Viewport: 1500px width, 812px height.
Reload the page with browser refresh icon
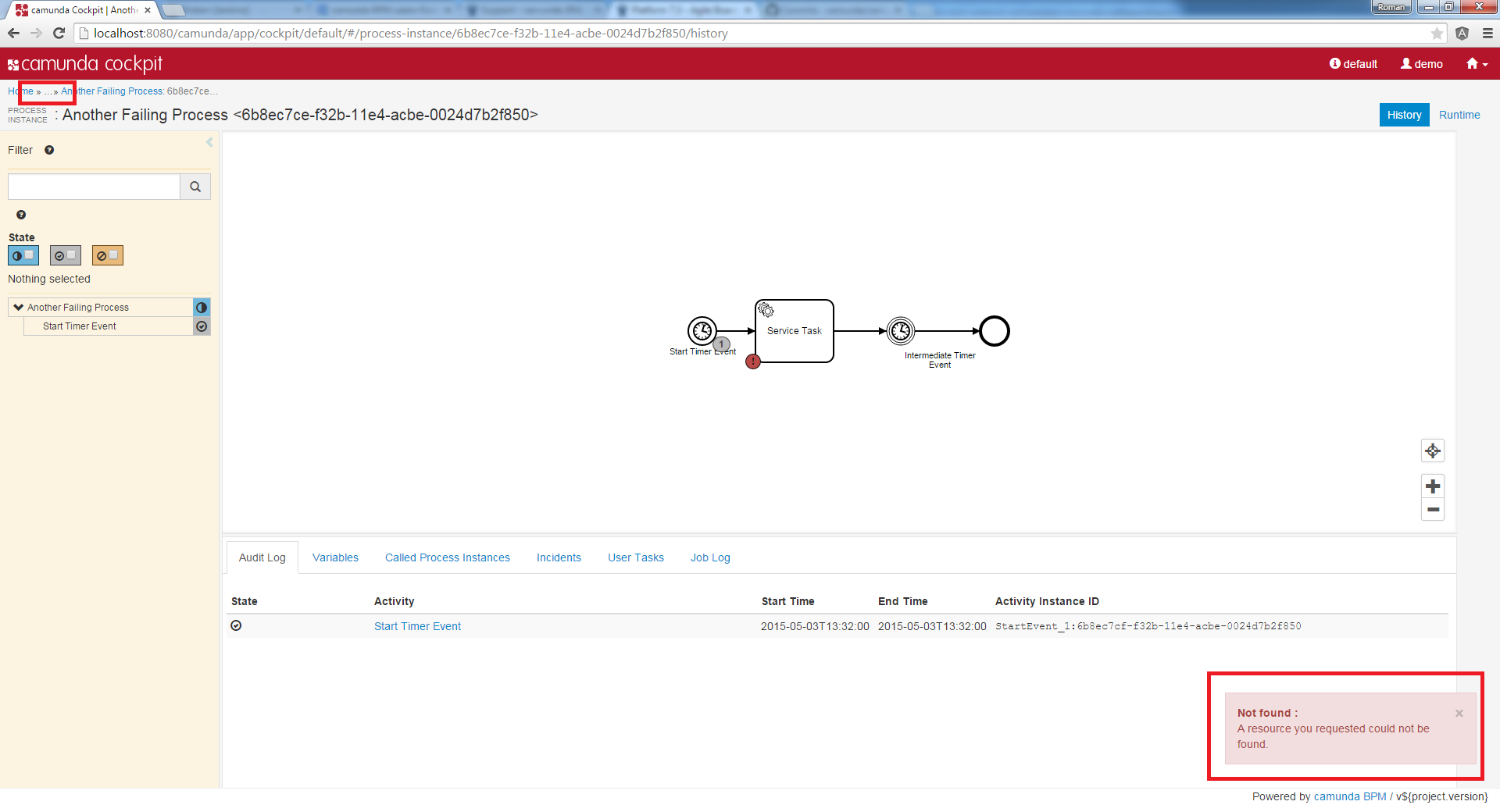[x=59, y=33]
